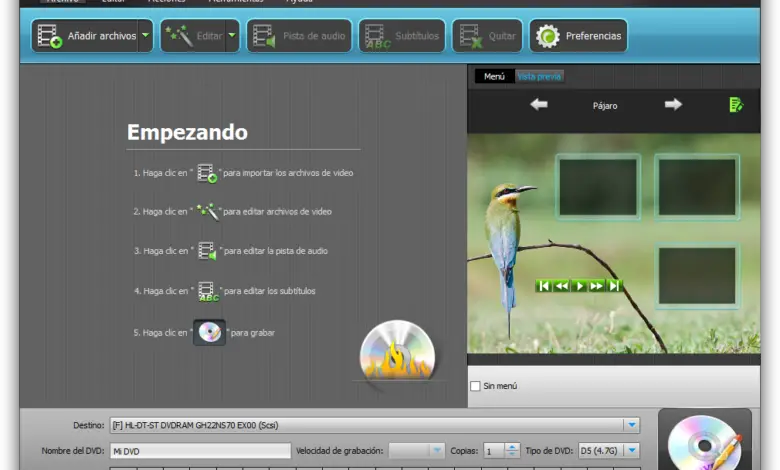Go to previous menu template arrow
The image size is (780, 470).
[x=539, y=104]
